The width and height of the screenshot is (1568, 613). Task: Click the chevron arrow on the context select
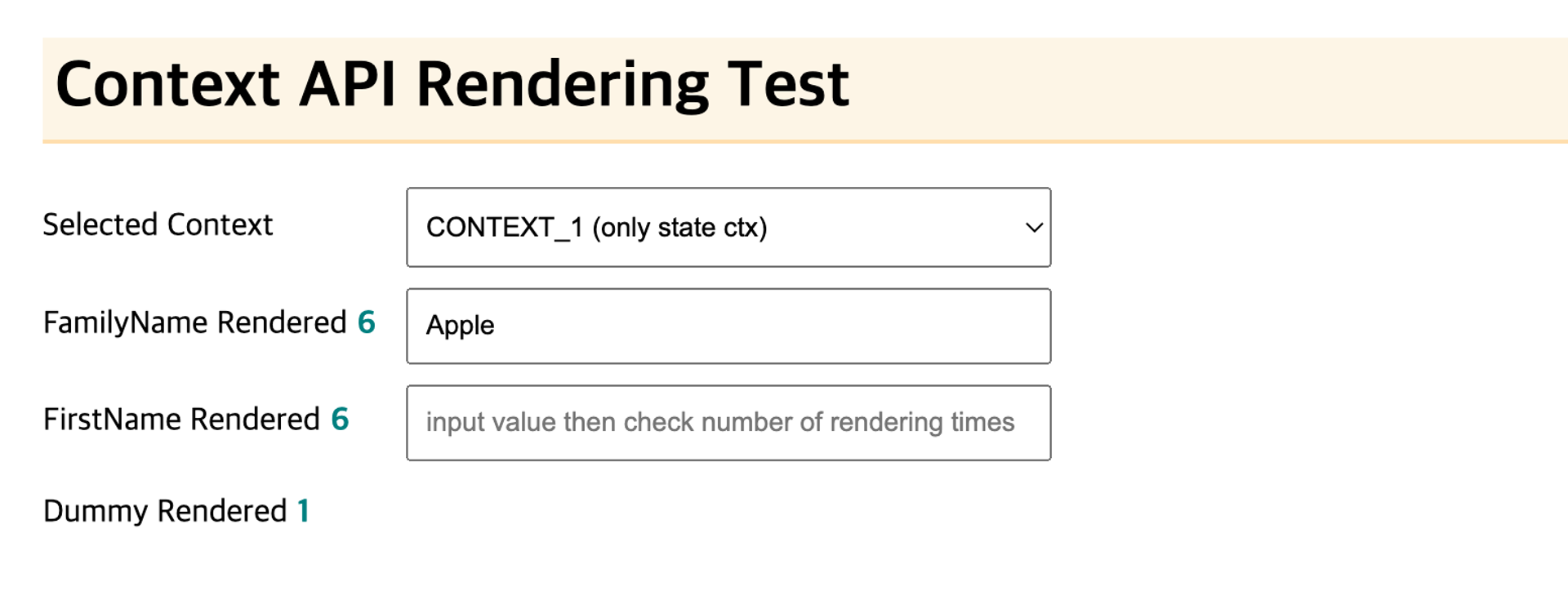point(1034,228)
